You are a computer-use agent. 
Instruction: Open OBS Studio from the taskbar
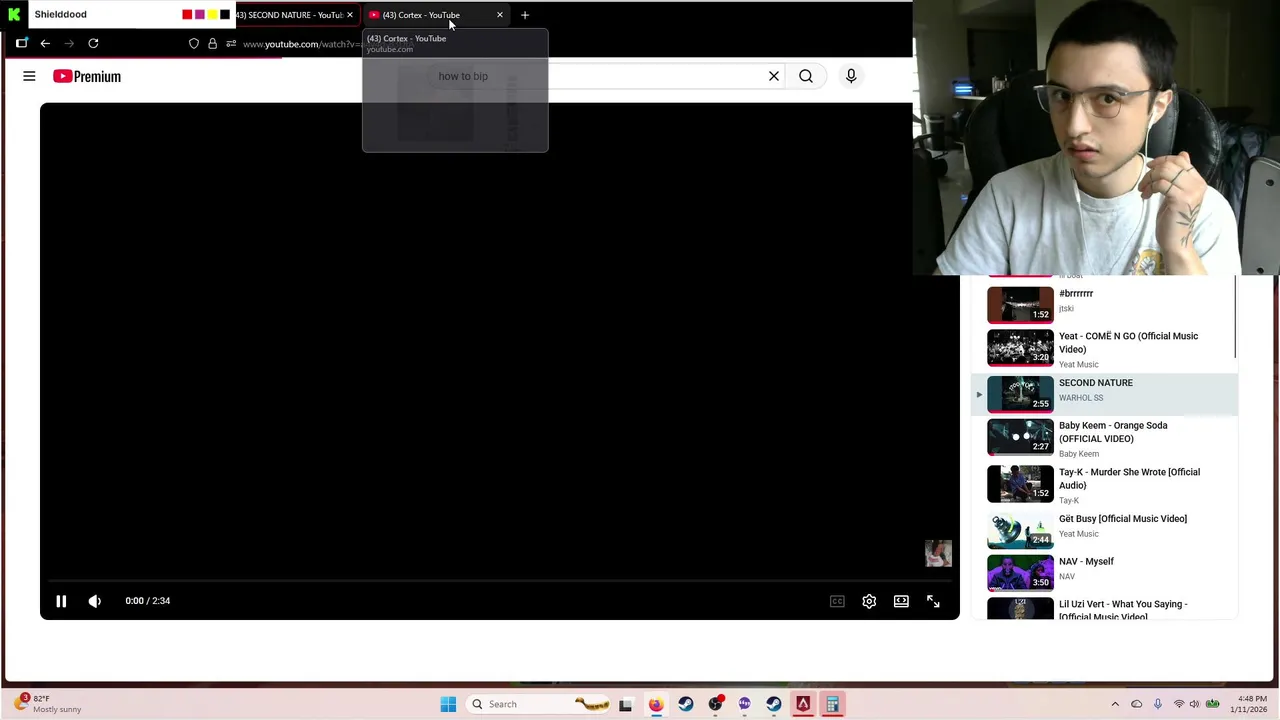pyautogui.click(x=715, y=704)
